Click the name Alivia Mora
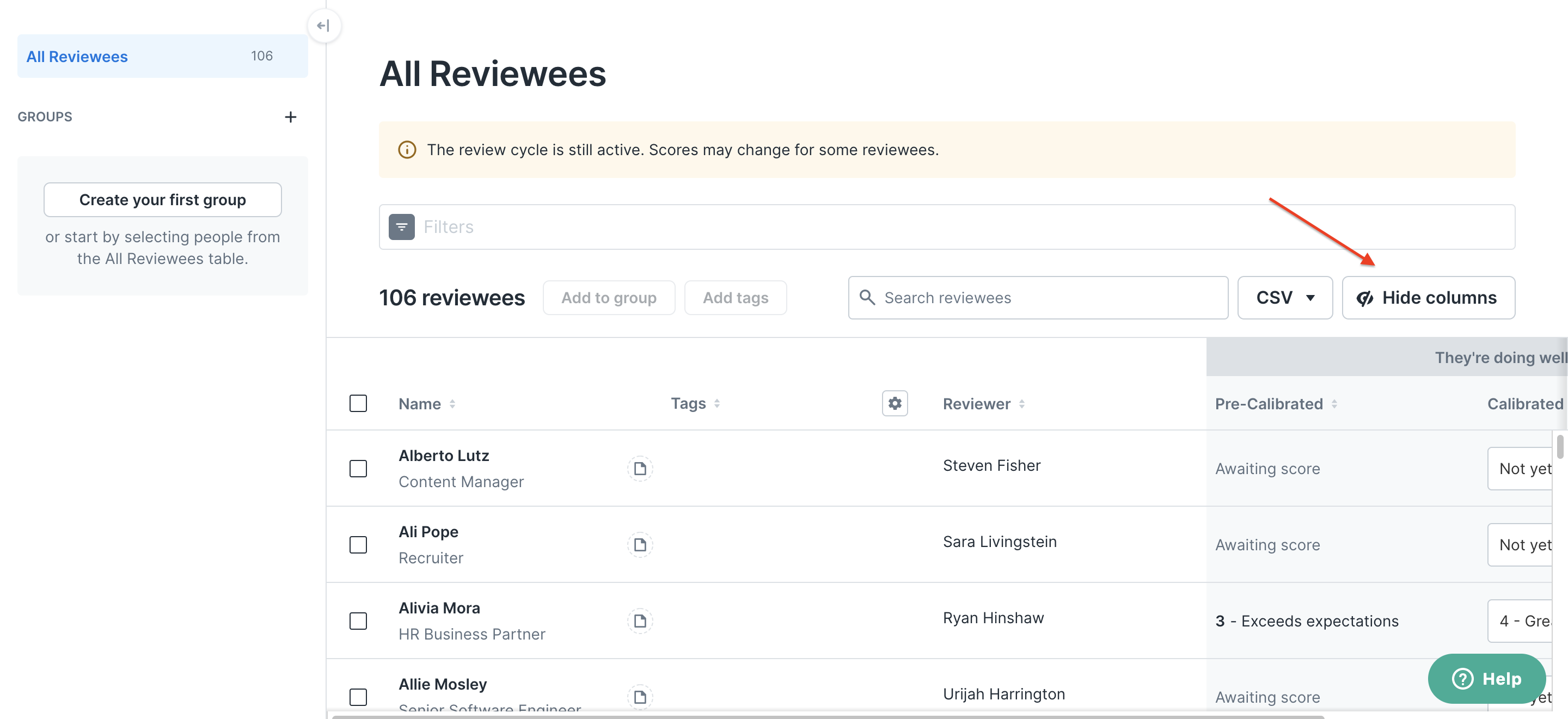This screenshot has width=1568, height=719. coord(439,607)
